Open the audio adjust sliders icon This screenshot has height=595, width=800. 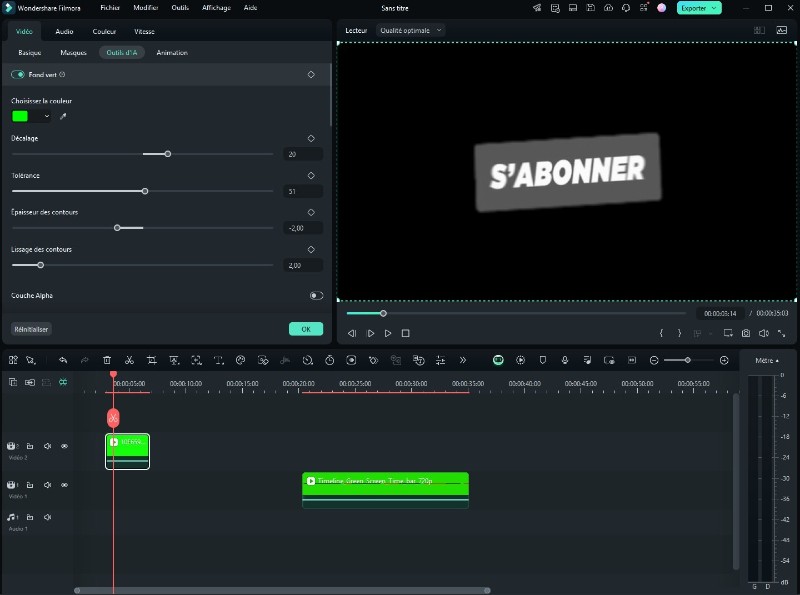pyautogui.click(x=441, y=360)
